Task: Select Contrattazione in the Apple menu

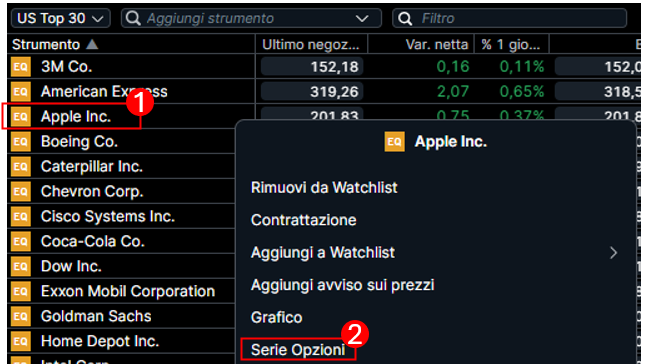Action: (303, 220)
